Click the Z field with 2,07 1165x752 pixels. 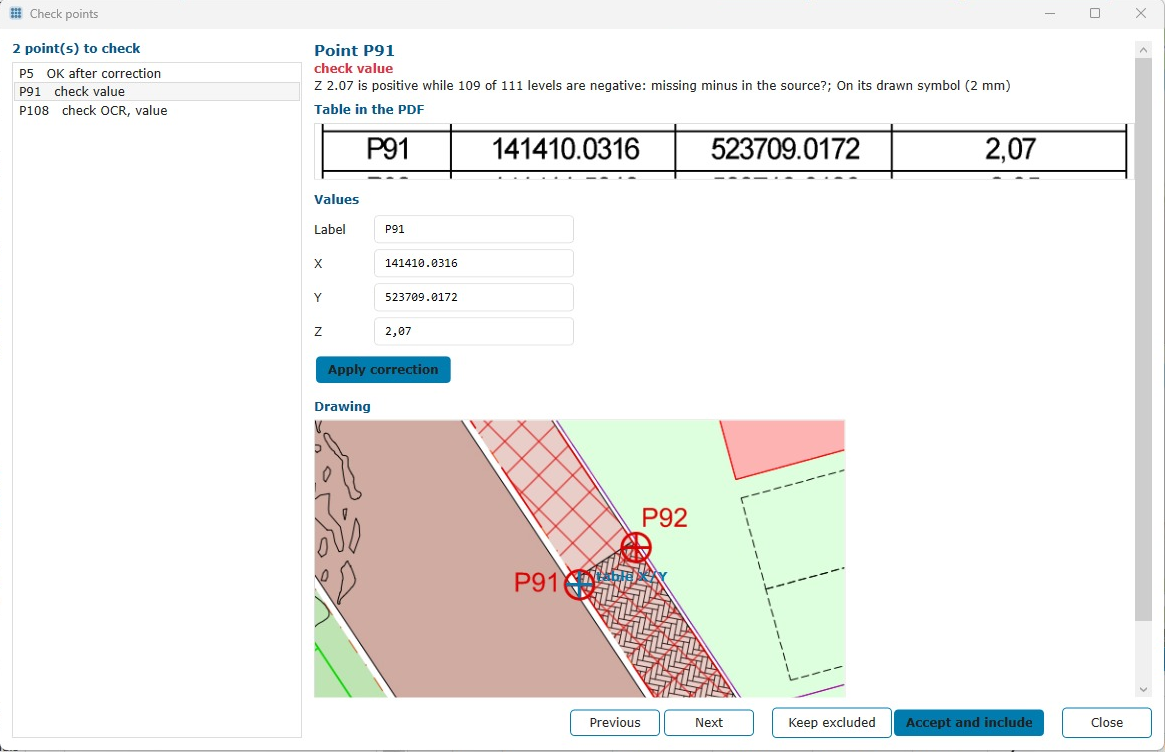click(x=474, y=331)
